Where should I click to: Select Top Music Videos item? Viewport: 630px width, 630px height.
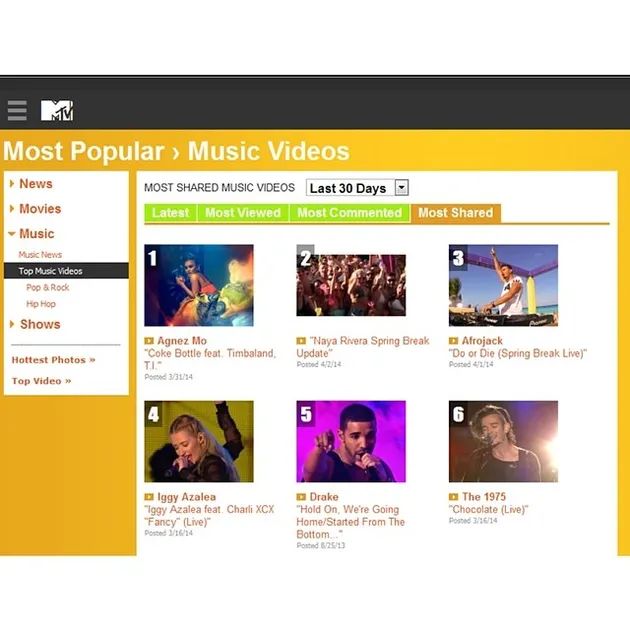[x=66, y=271]
